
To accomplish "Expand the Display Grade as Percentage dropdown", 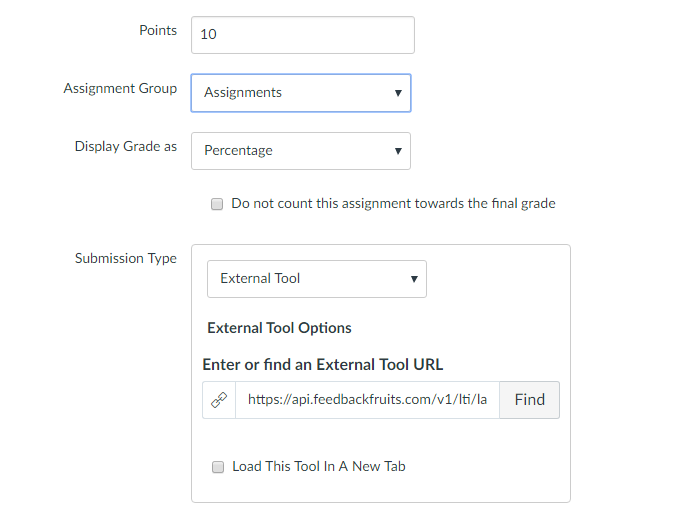I will [301, 151].
